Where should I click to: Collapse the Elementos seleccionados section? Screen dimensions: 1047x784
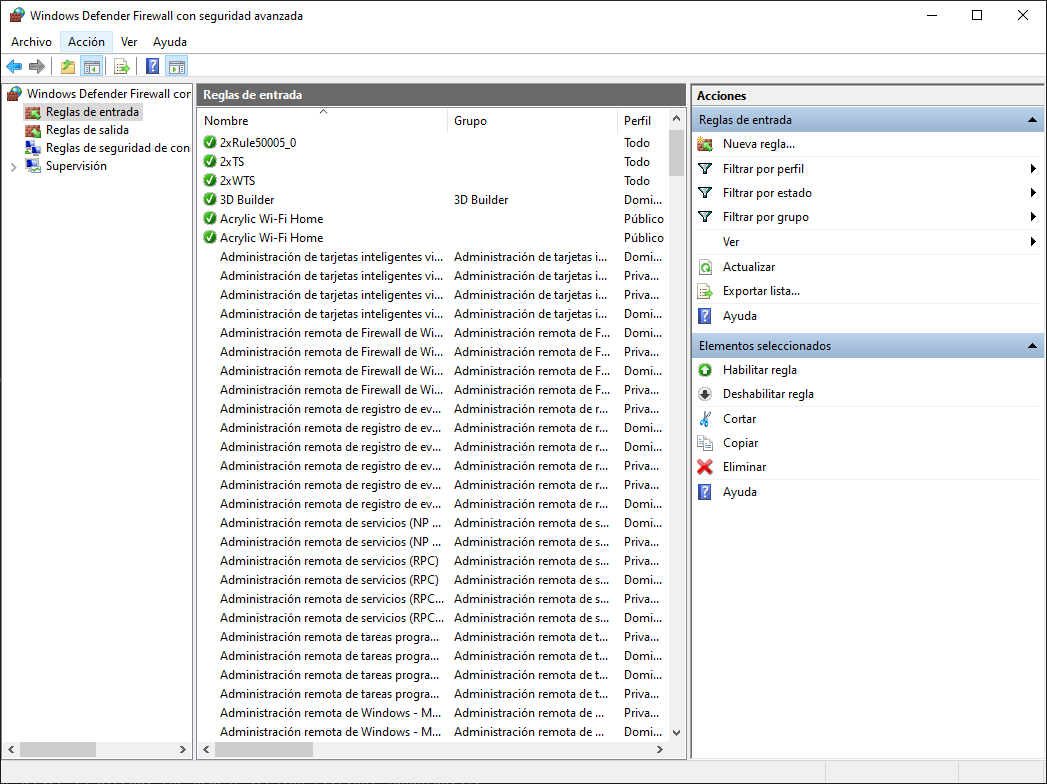point(1032,346)
